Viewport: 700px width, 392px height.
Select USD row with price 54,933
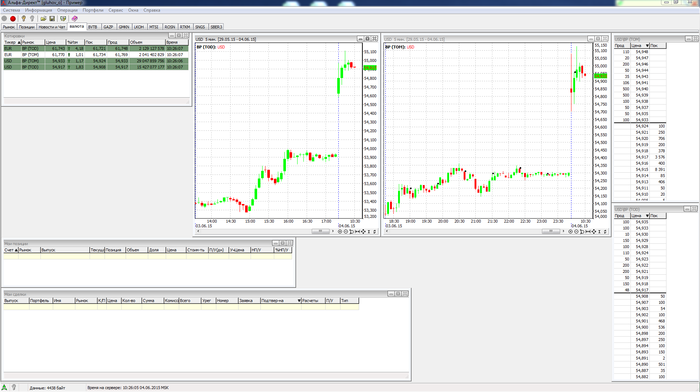(x=96, y=61)
